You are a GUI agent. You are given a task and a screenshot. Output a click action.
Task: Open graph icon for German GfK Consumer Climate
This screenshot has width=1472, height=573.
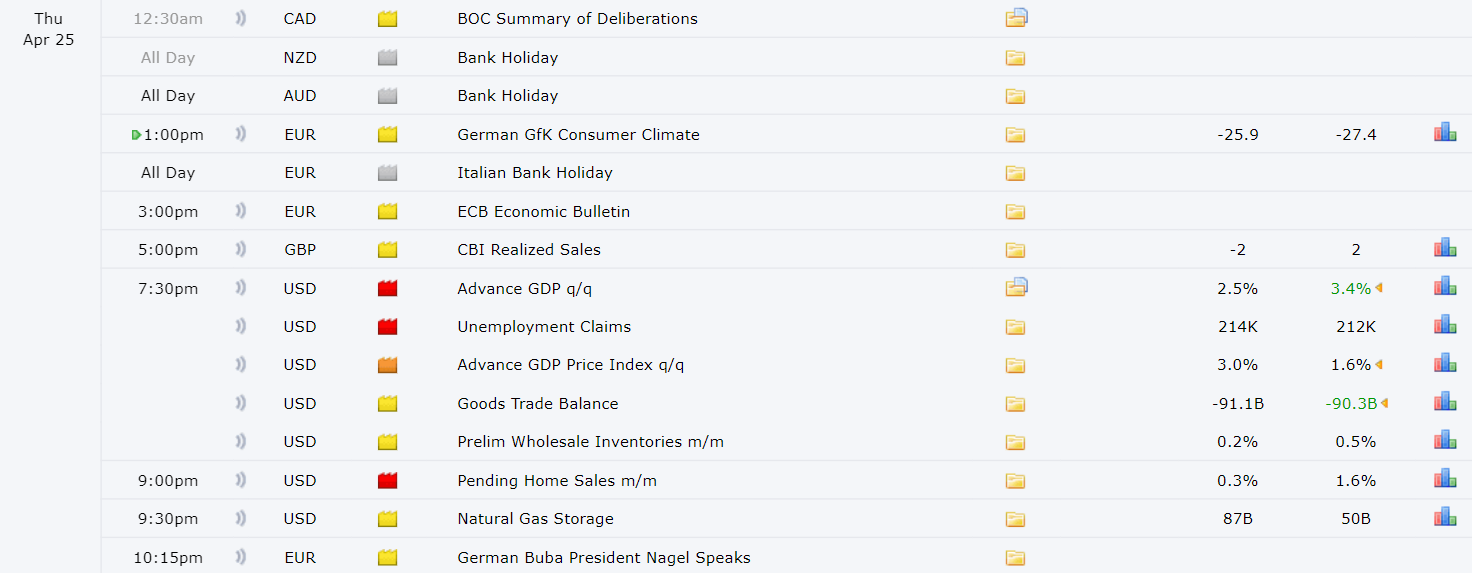(x=1445, y=133)
